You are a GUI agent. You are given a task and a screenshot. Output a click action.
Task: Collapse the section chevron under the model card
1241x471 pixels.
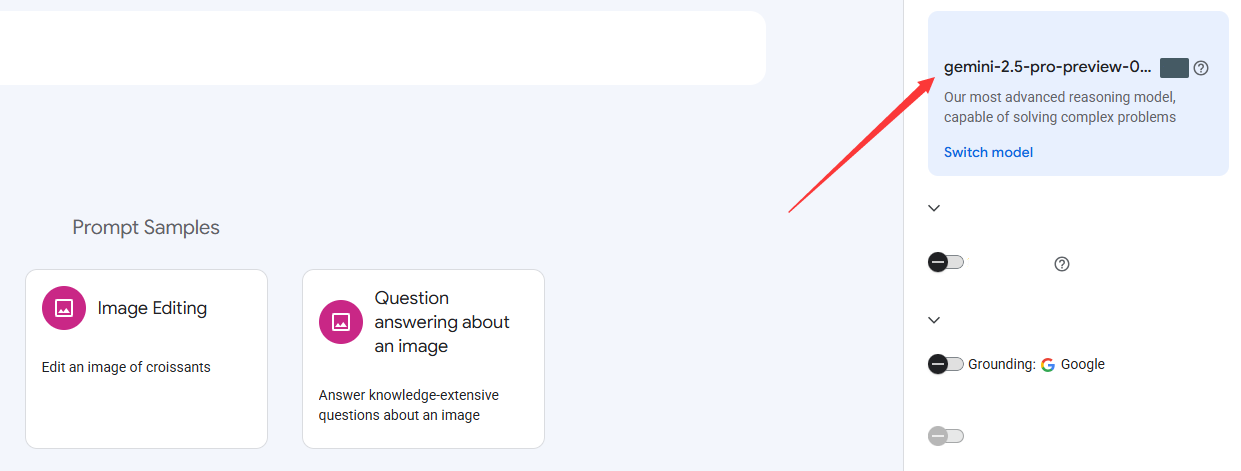tap(934, 208)
